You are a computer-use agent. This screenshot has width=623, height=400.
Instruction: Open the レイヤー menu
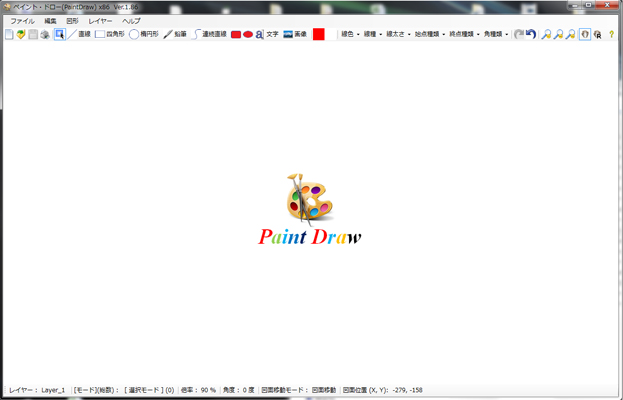point(100,21)
